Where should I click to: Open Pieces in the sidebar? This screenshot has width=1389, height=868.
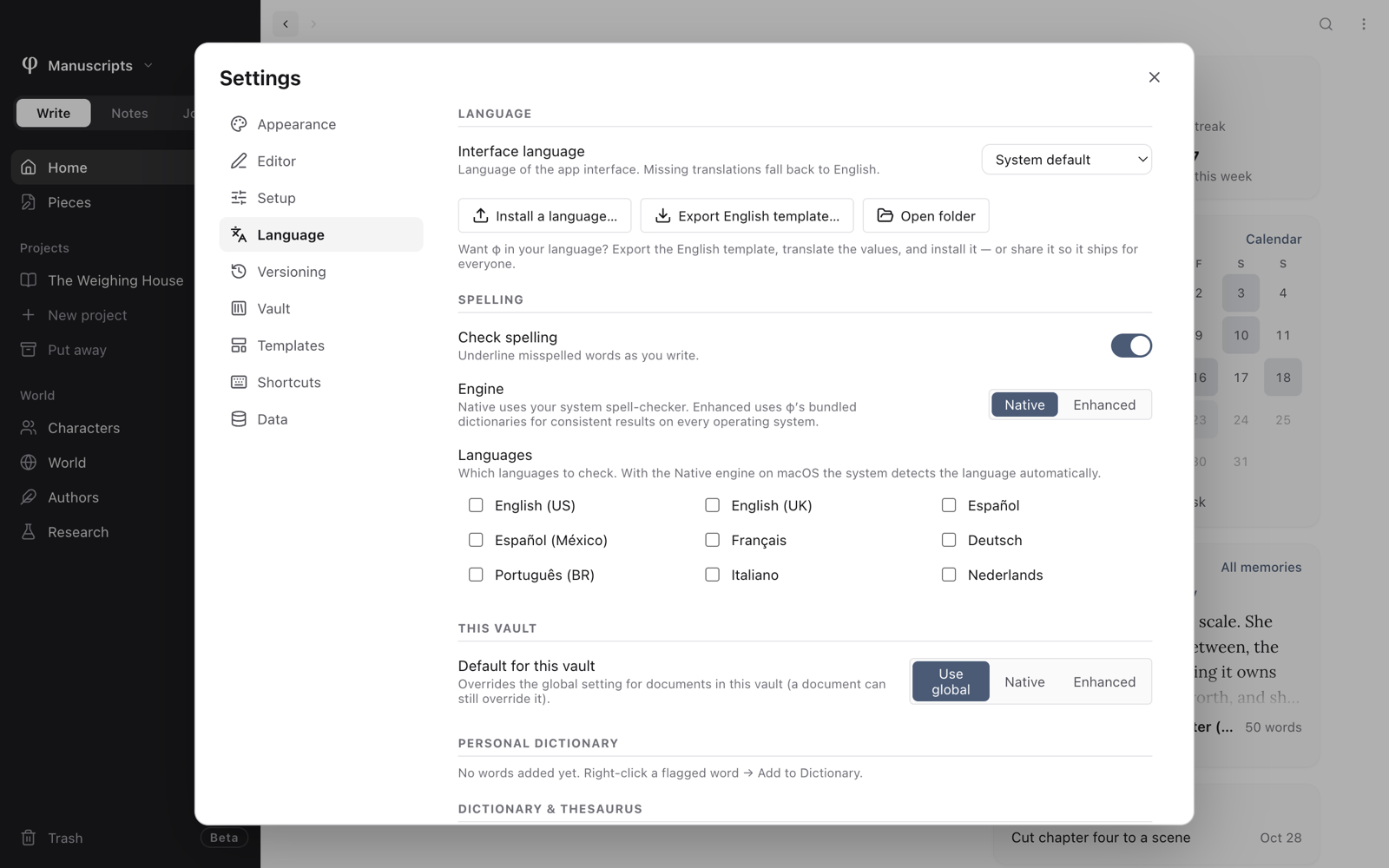pyautogui.click(x=104, y=202)
